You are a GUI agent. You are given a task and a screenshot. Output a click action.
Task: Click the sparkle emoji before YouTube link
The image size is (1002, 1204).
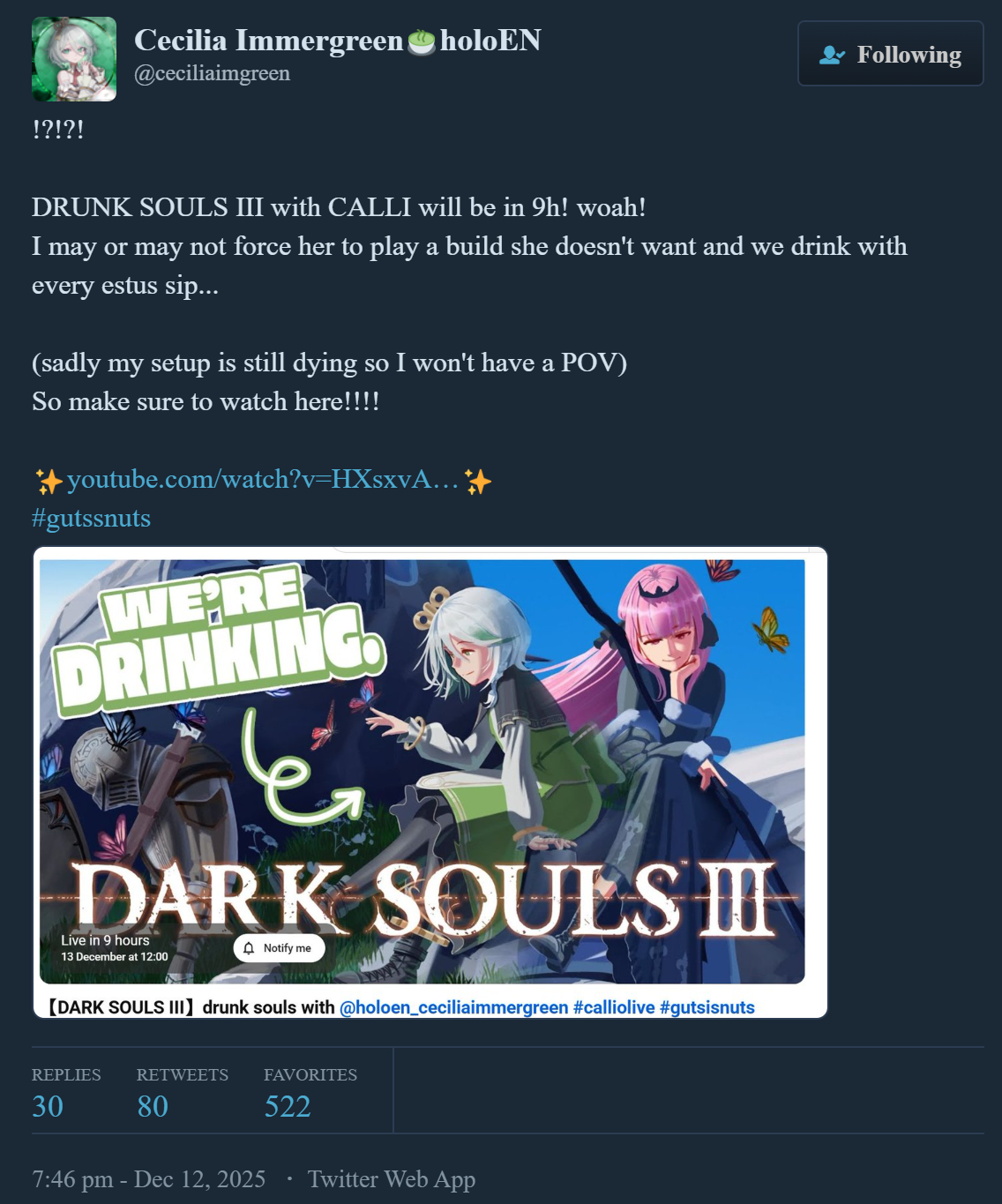click(49, 481)
